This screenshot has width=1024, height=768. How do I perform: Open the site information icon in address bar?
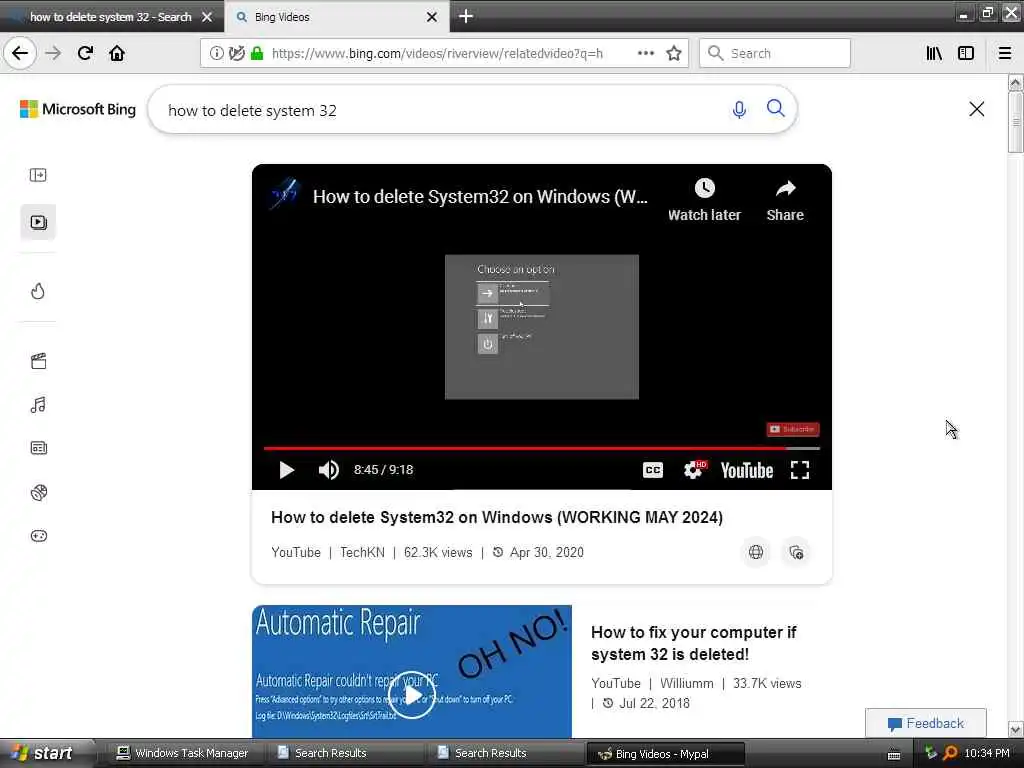216,54
